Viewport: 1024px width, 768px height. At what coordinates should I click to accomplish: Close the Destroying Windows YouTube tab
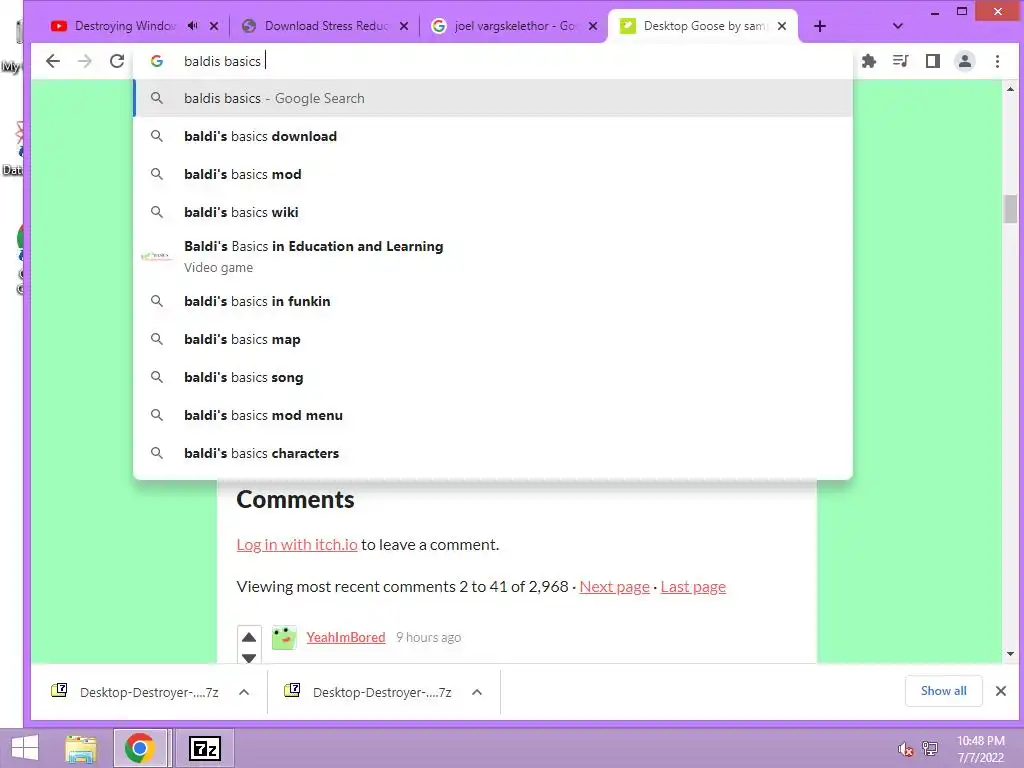214,26
